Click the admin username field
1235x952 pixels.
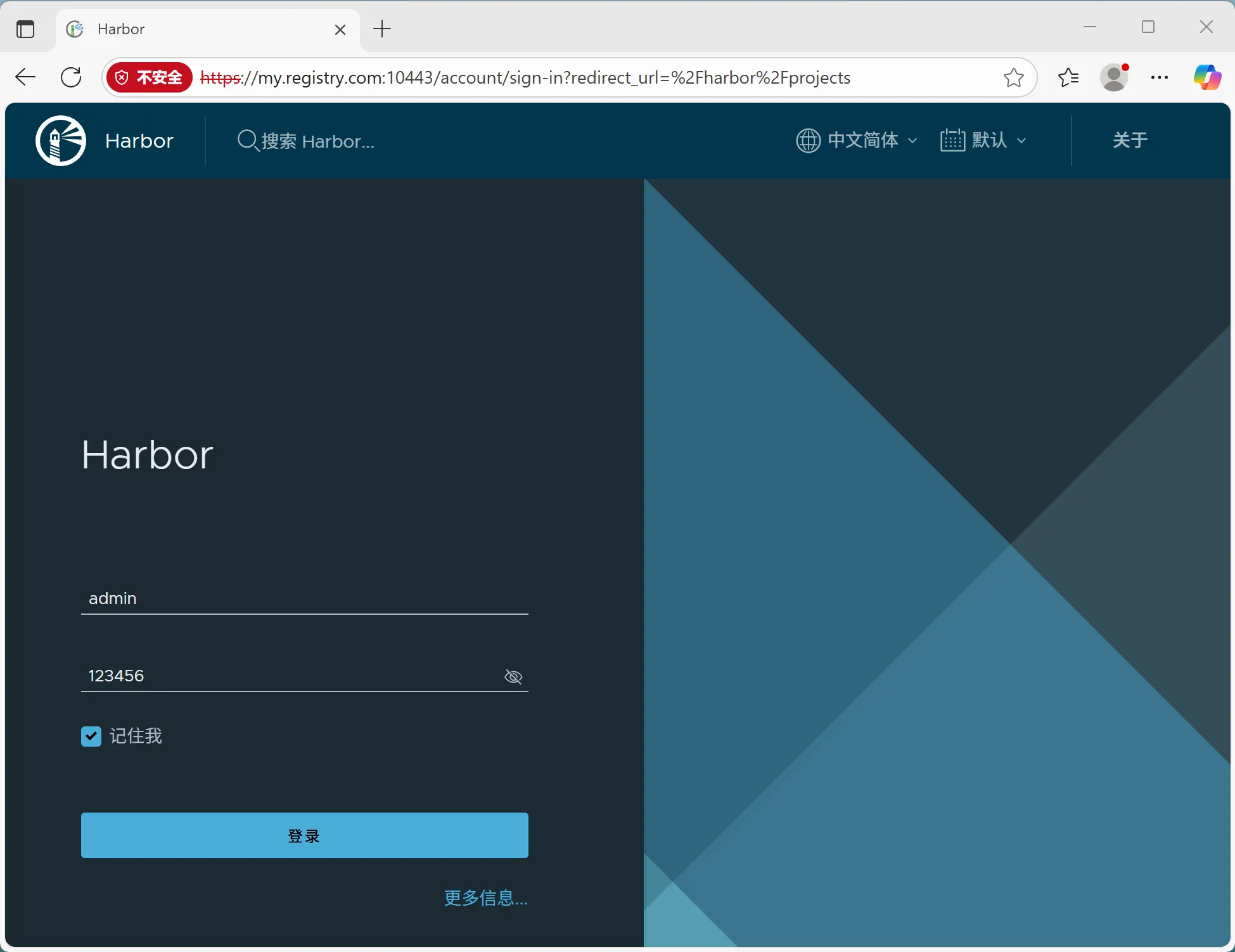tap(304, 598)
